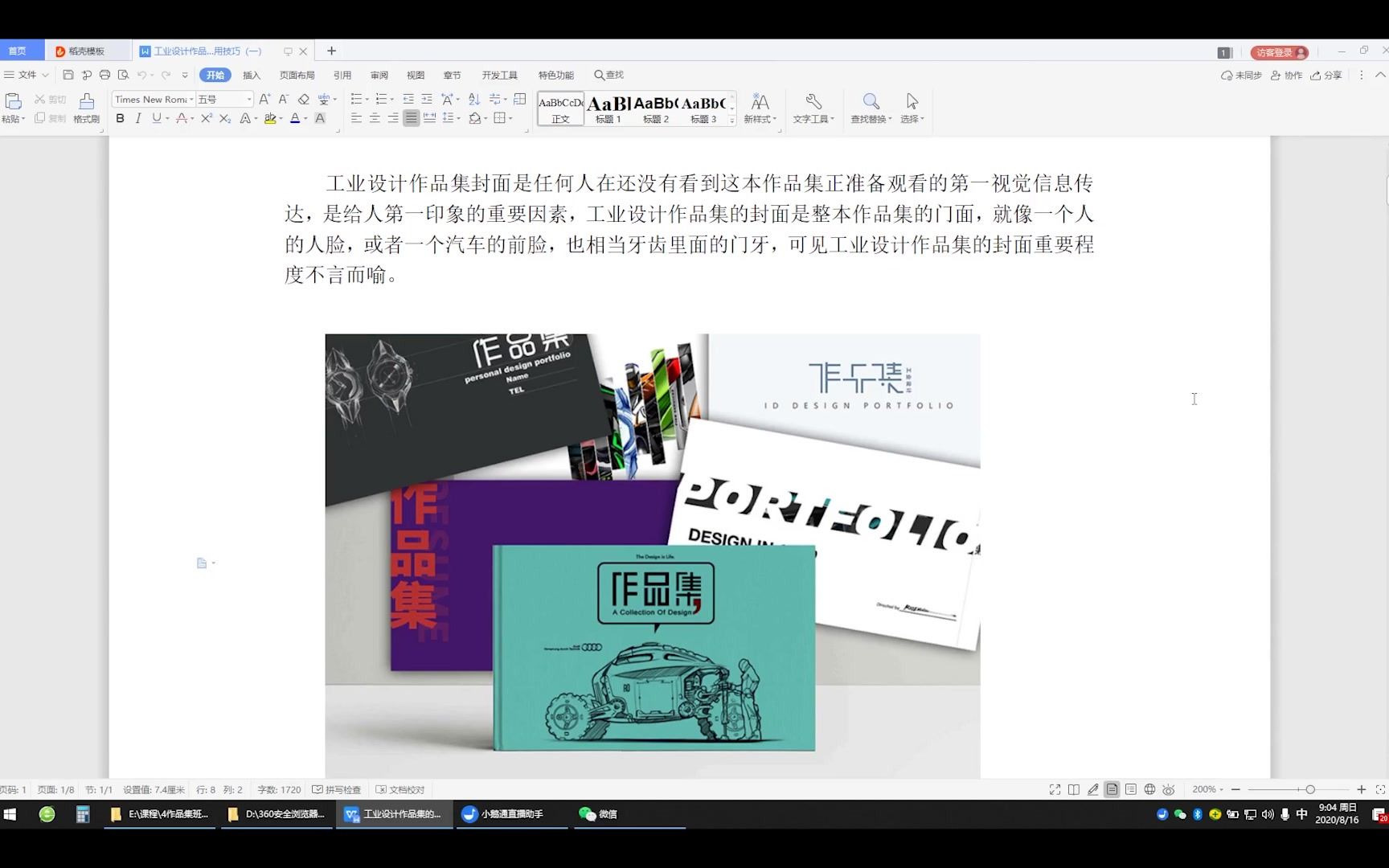This screenshot has height=868, width=1389.
Task: Open the 文字工具 (text tools)
Action: 813,108
